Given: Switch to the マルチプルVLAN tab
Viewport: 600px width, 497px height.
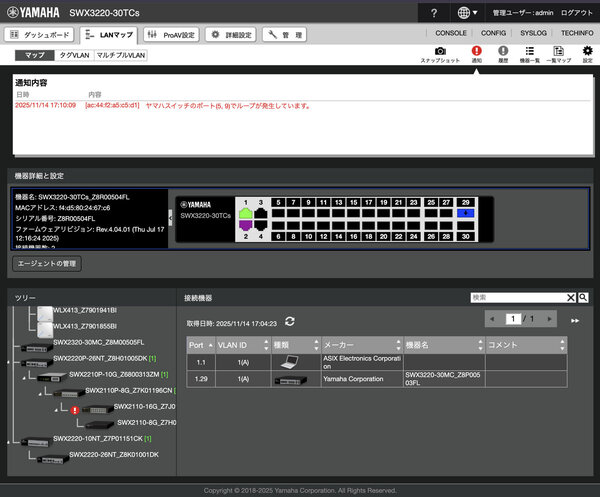Looking at the screenshot, I should click(x=120, y=56).
